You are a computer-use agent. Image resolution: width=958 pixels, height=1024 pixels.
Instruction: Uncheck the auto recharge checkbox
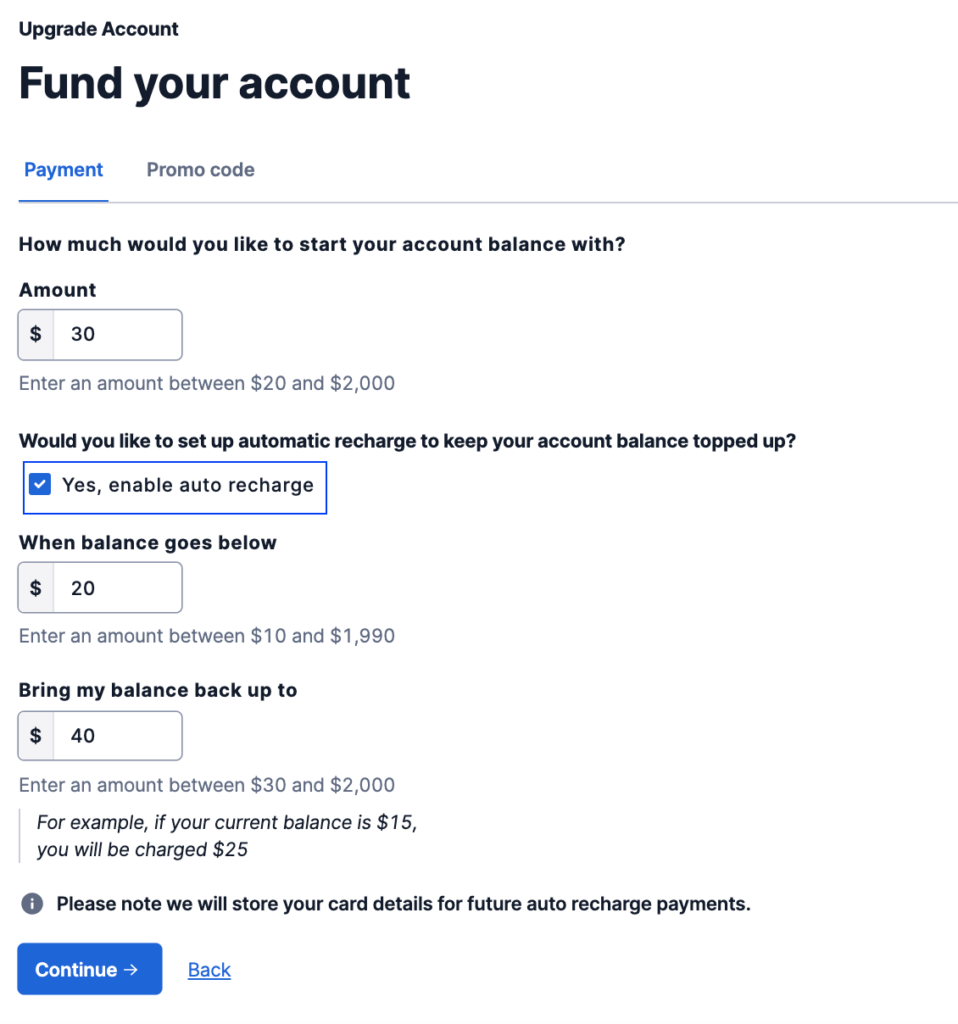(40, 485)
